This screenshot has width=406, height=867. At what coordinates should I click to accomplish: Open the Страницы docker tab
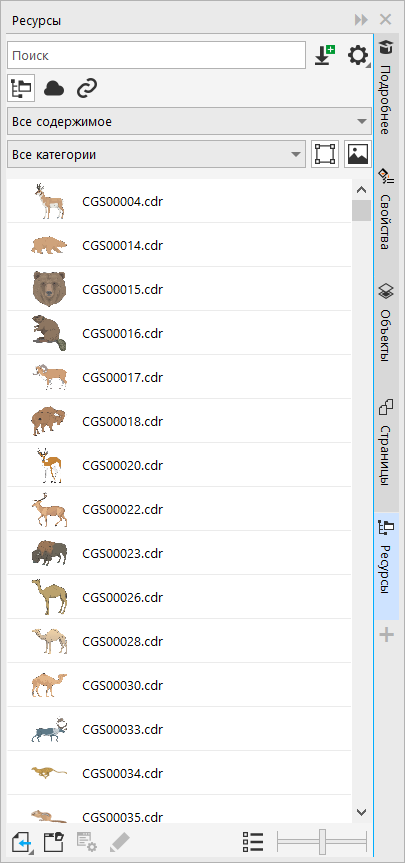386,443
